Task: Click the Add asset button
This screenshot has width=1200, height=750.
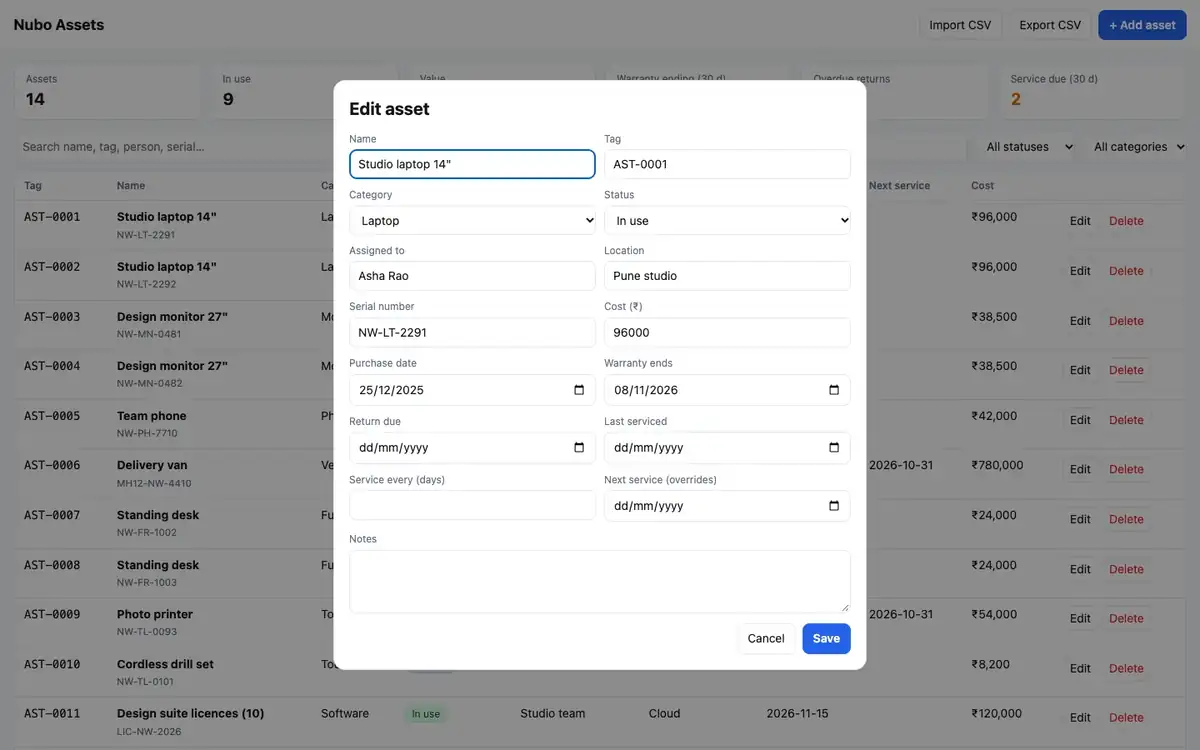Action: tap(1142, 25)
